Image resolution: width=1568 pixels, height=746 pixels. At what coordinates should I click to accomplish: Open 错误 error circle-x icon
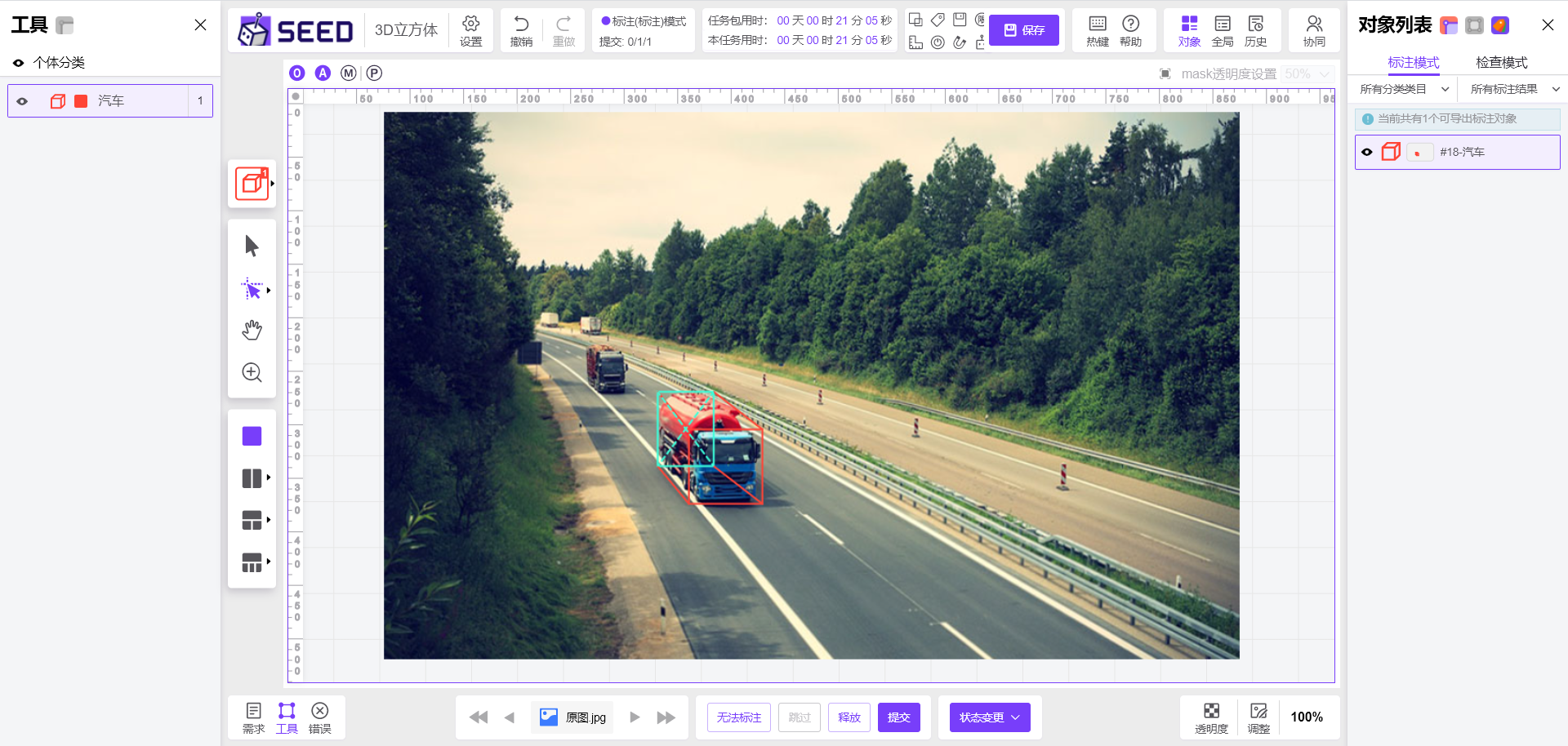(x=320, y=717)
